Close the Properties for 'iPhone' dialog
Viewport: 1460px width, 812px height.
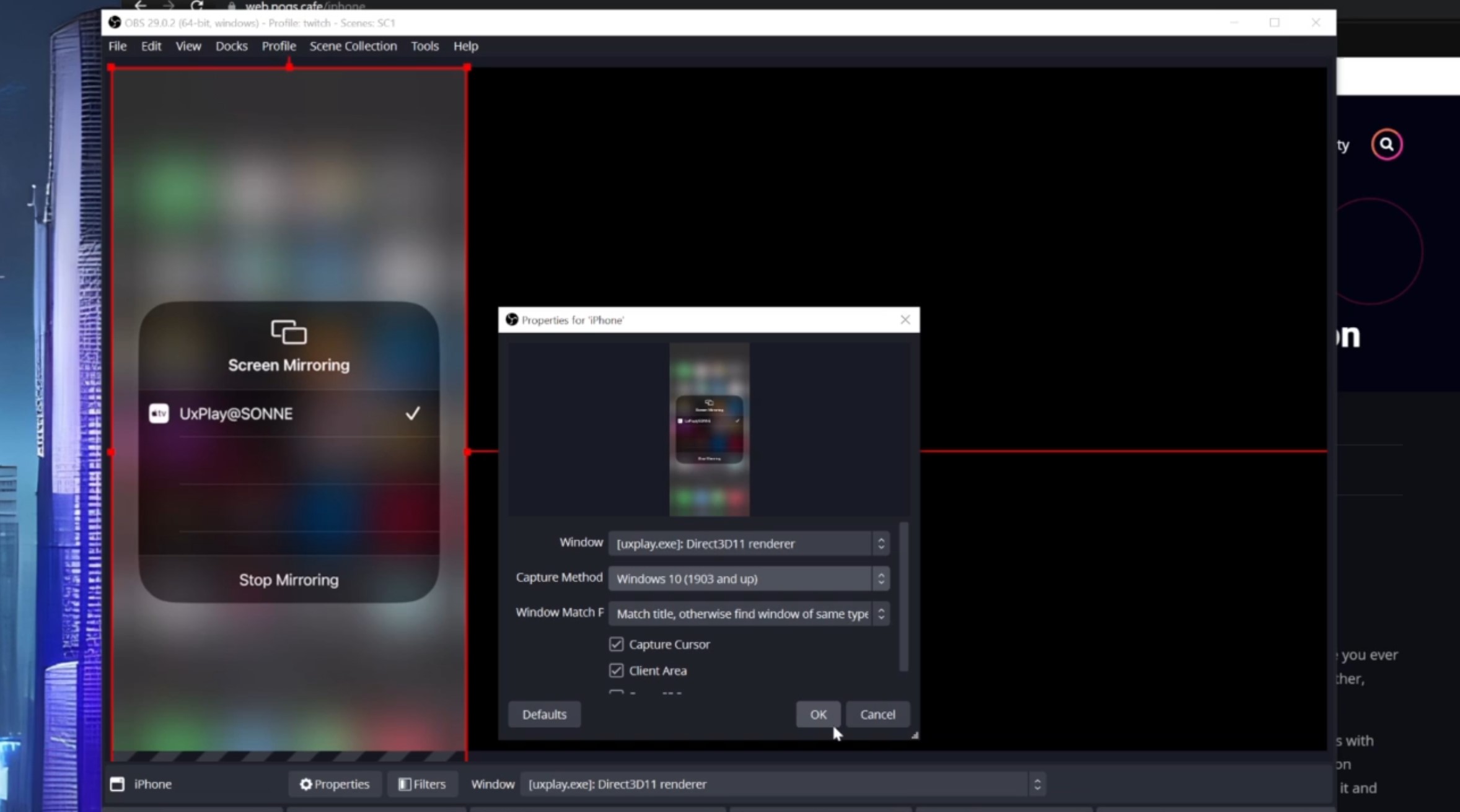[905, 320]
